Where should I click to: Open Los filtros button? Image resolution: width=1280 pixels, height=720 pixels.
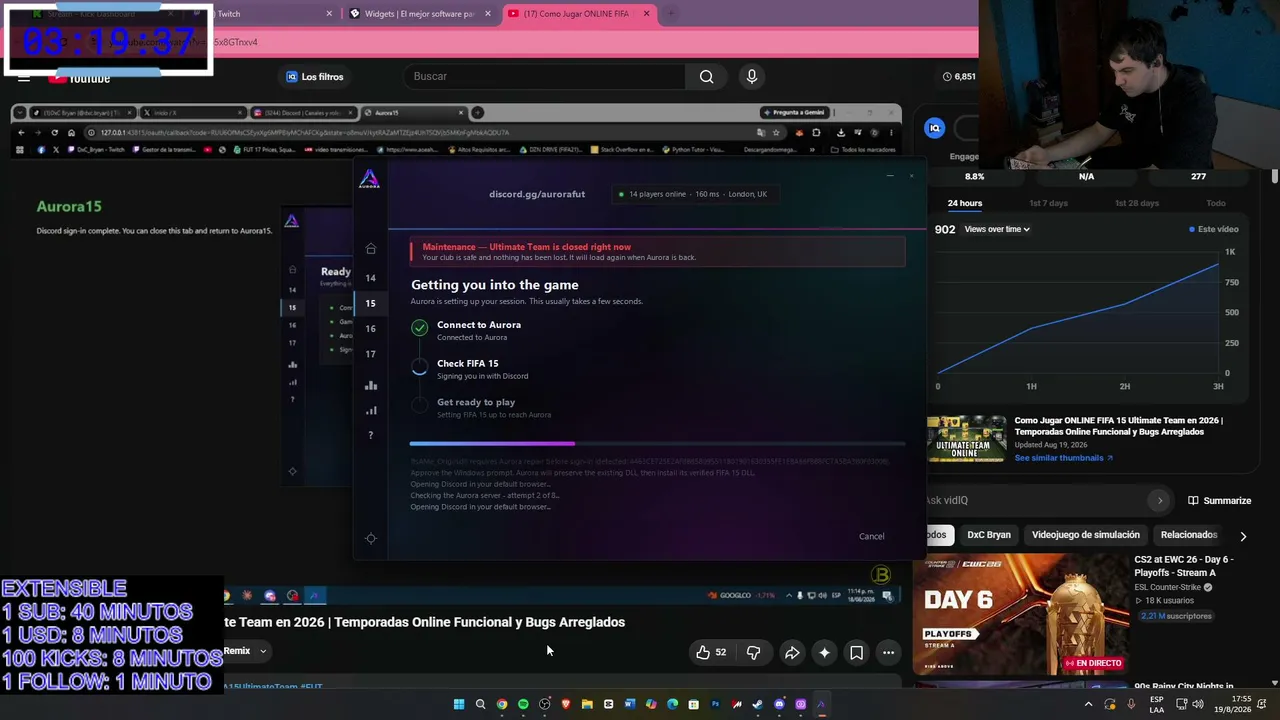(315, 77)
